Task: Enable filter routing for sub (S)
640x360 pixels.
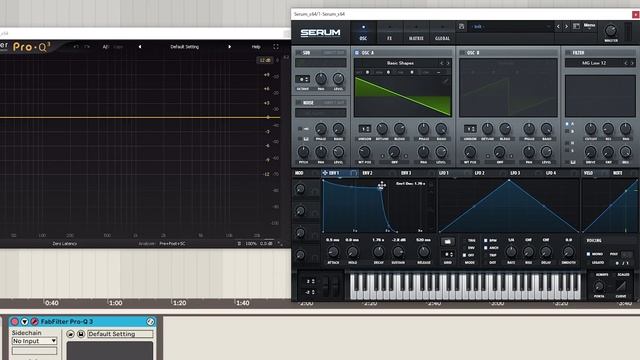Action: (x=567, y=151)
